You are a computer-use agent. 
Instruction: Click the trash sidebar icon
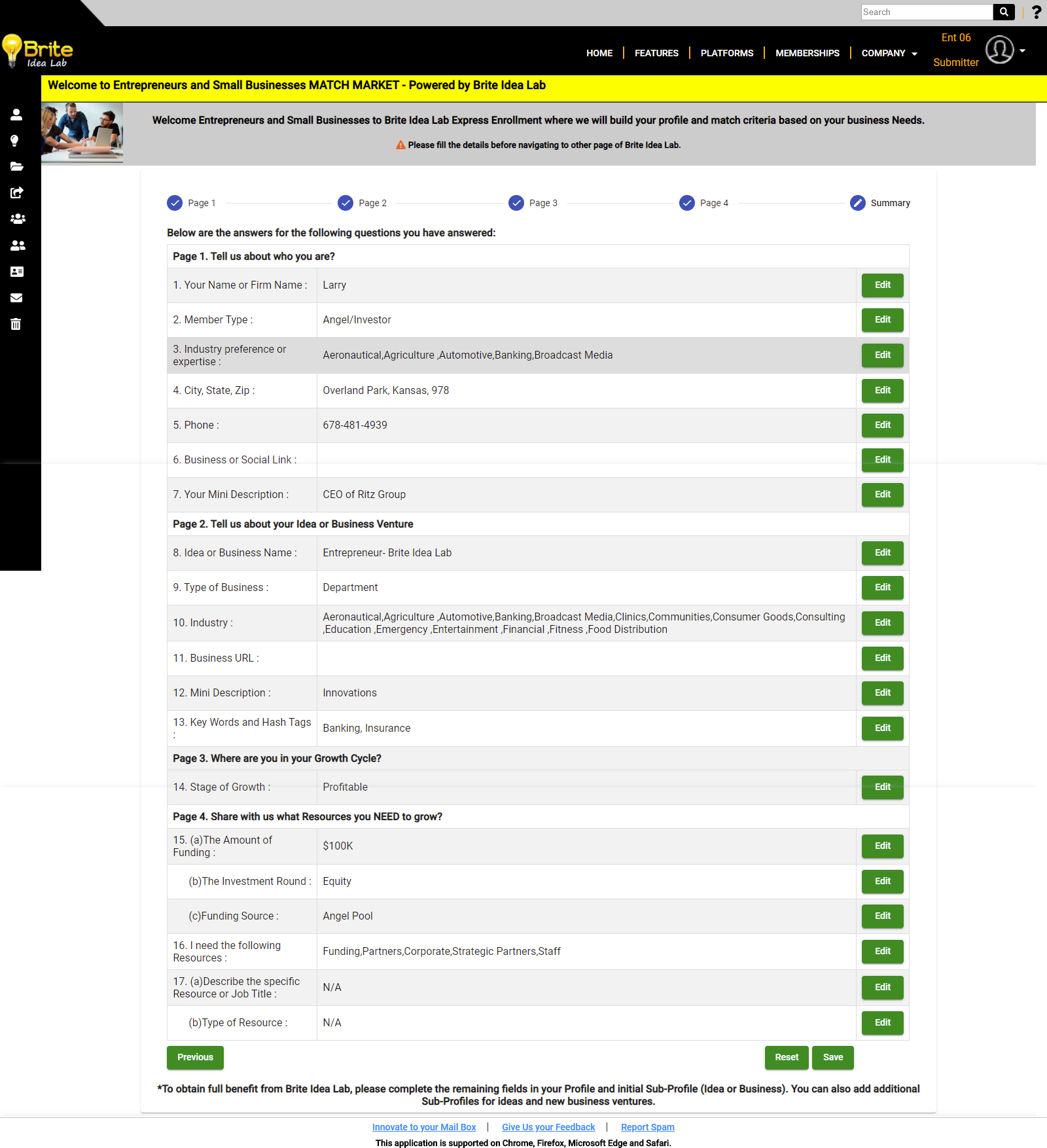click(16, 324)
